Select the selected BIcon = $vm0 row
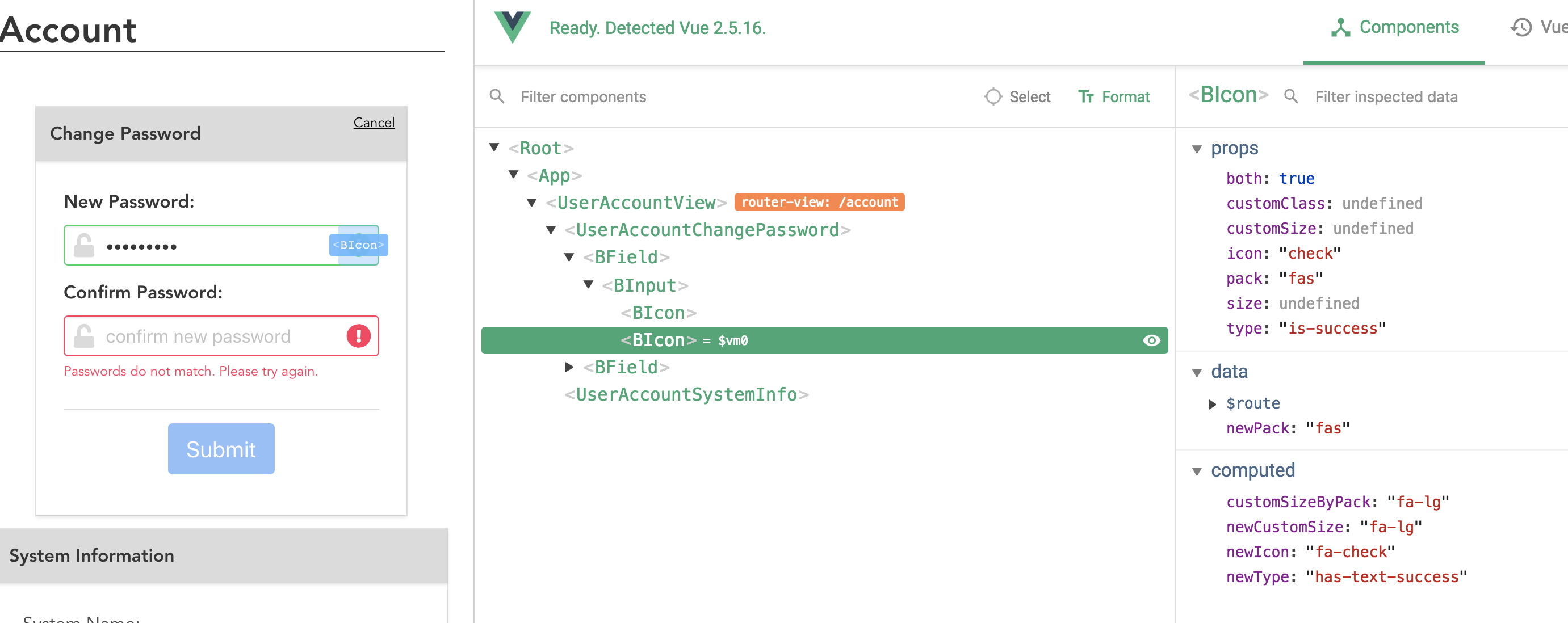This screenshot has height=623, width=1568. coord(824,340)
